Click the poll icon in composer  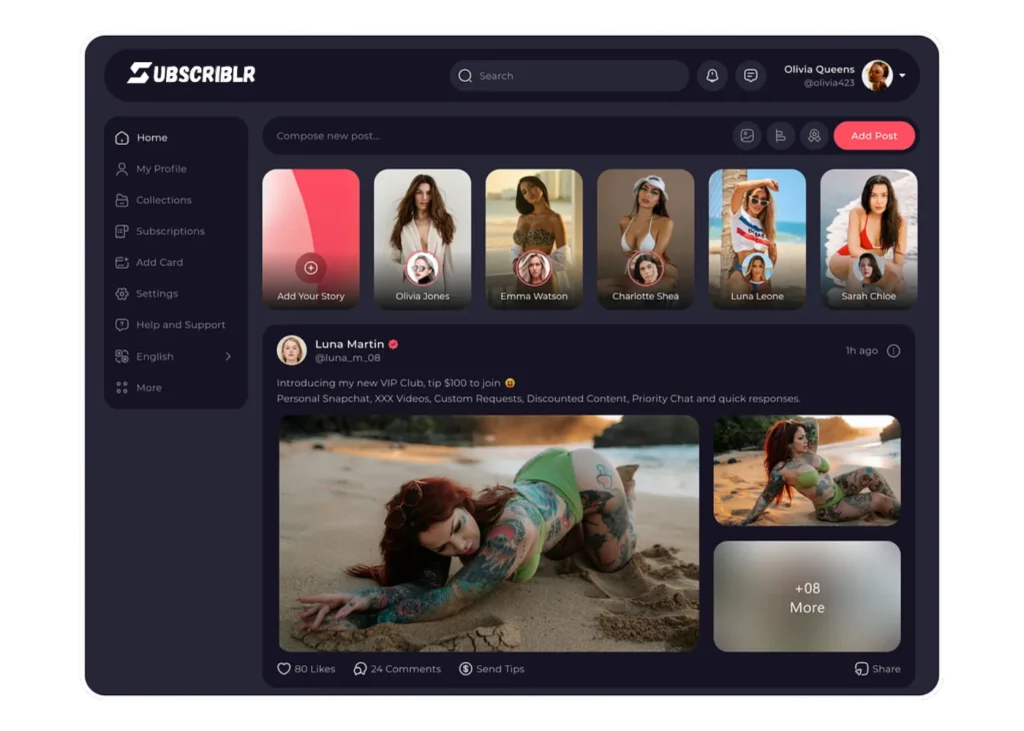(x=780, y=136)
